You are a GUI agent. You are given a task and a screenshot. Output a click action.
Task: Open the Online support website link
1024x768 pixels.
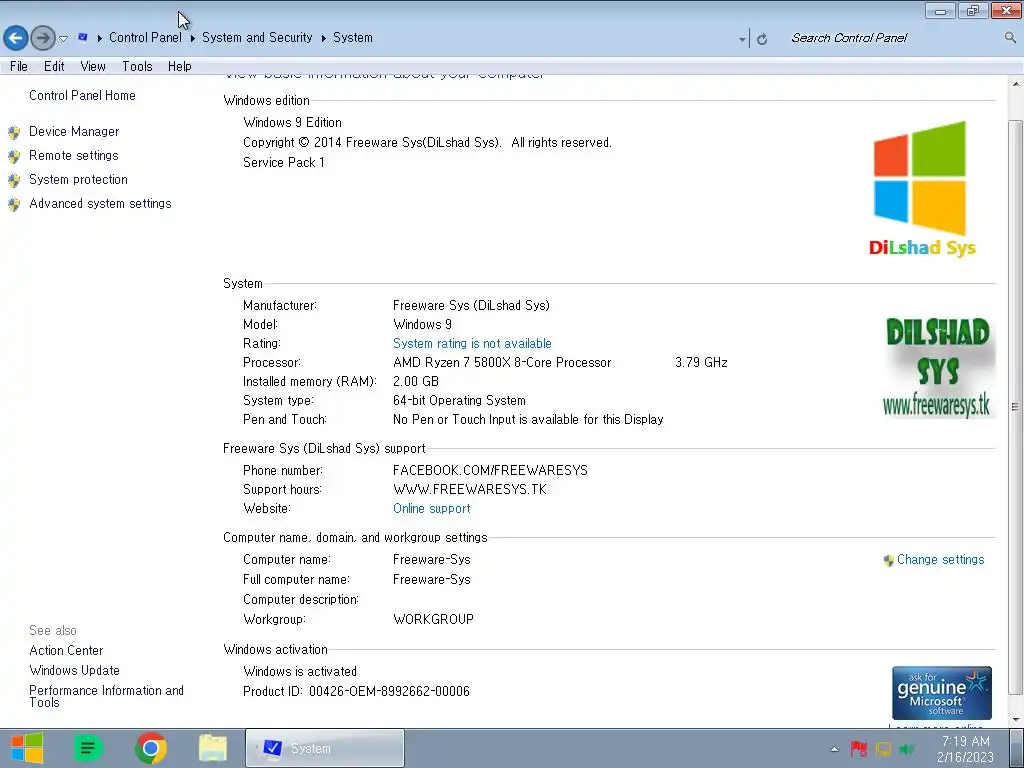pyautogui.click(x=432, y=509)
